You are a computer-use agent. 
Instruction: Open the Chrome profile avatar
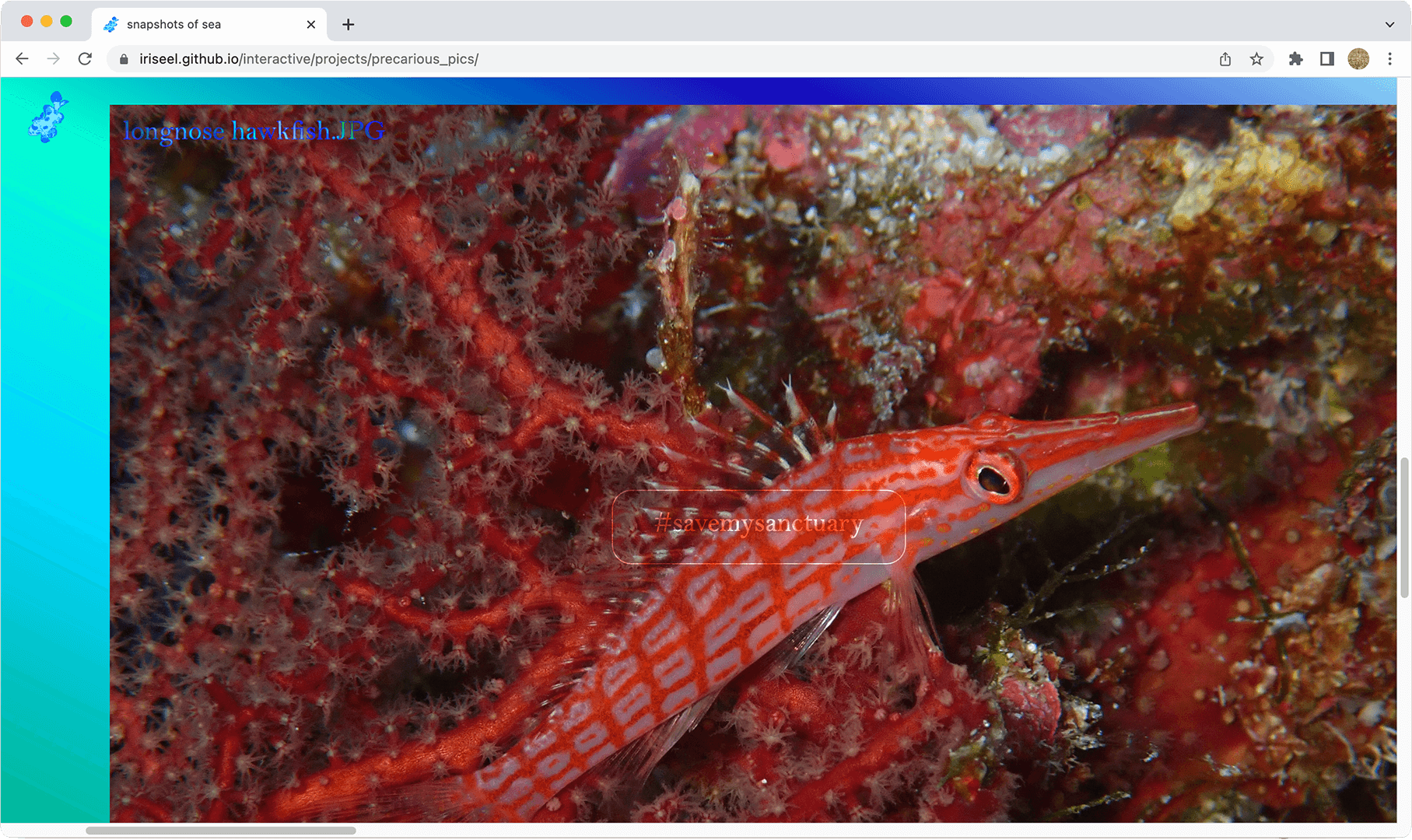pyautogui.click(x=1358, y=59)
